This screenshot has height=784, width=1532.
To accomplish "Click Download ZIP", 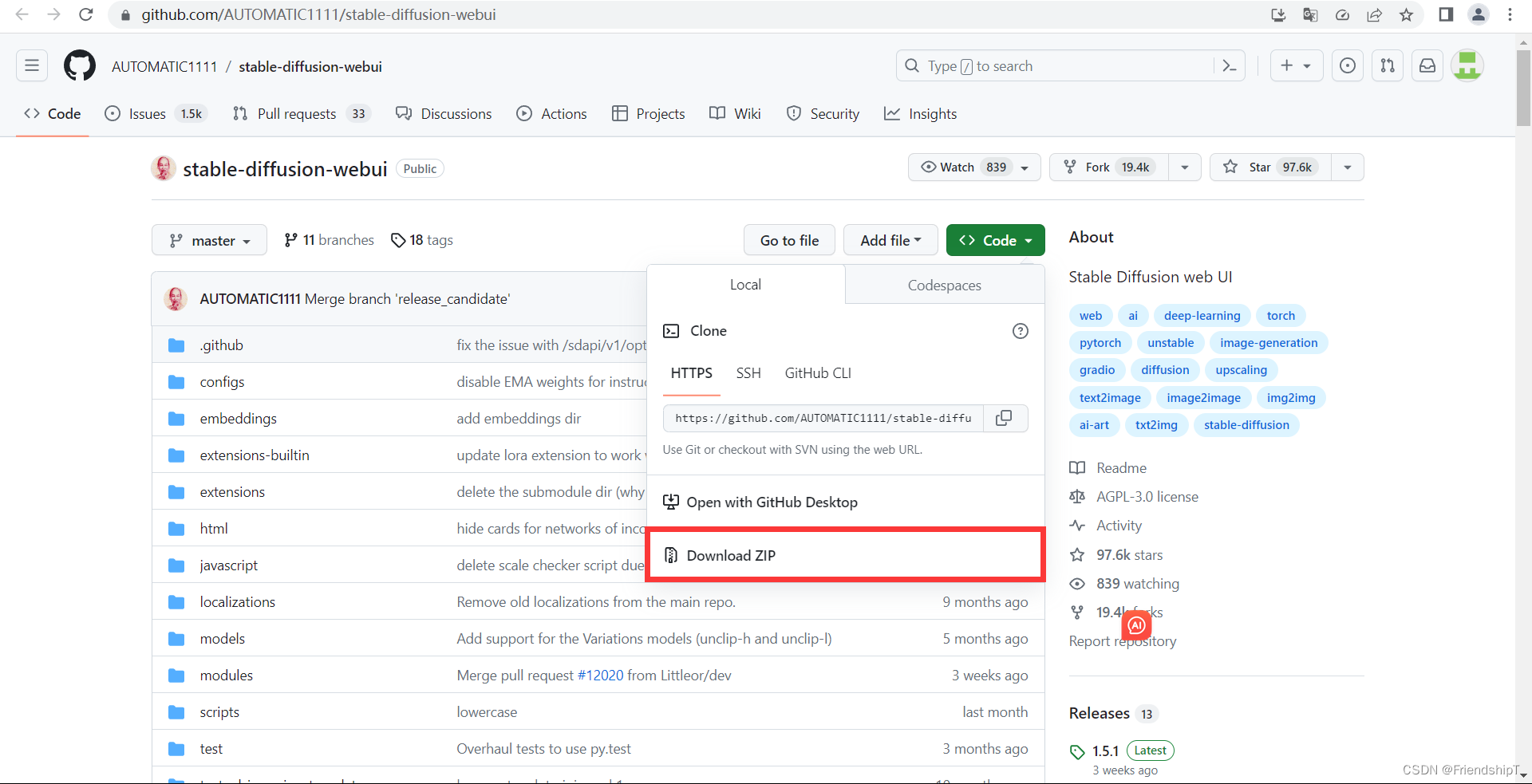I will pyautogui.click(x=844, y=555).
